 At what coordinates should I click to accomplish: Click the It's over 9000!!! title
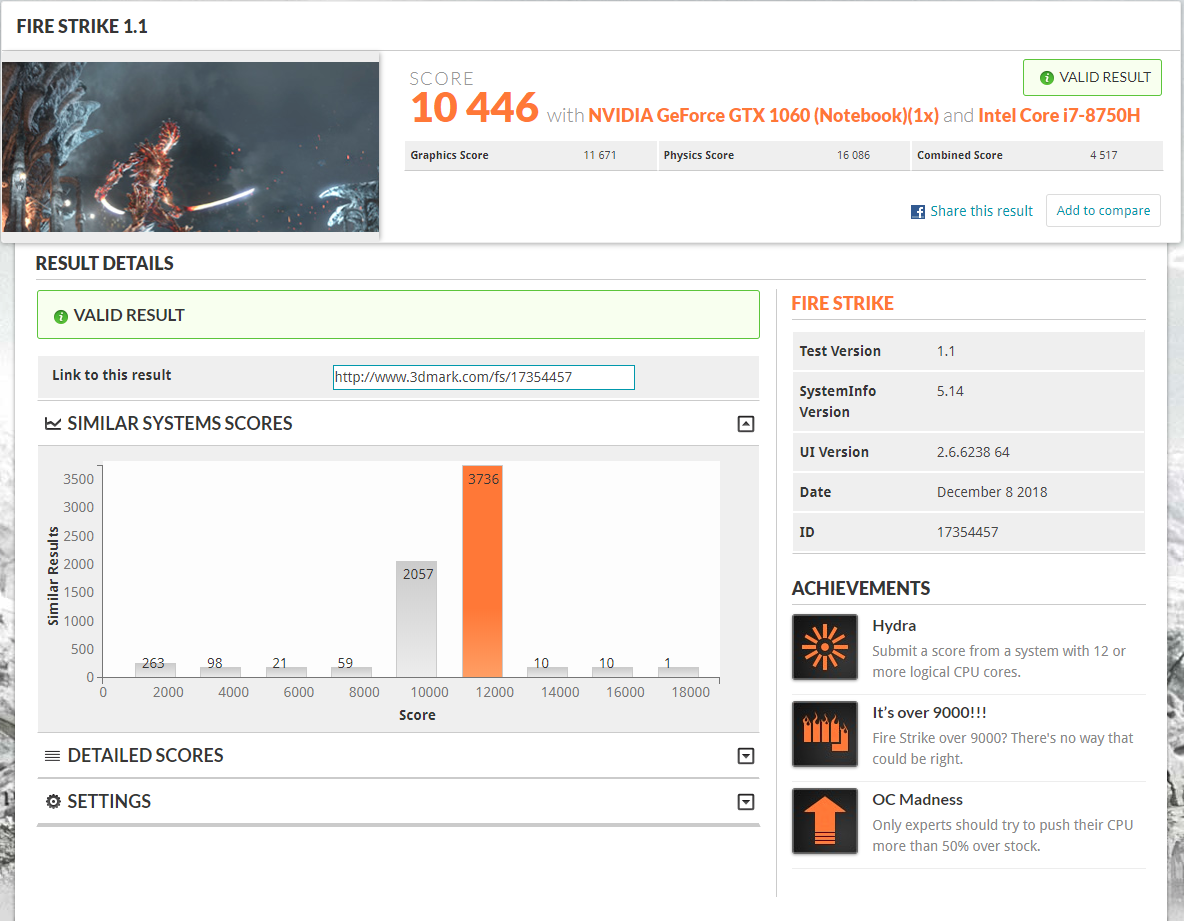pos(929,713)
